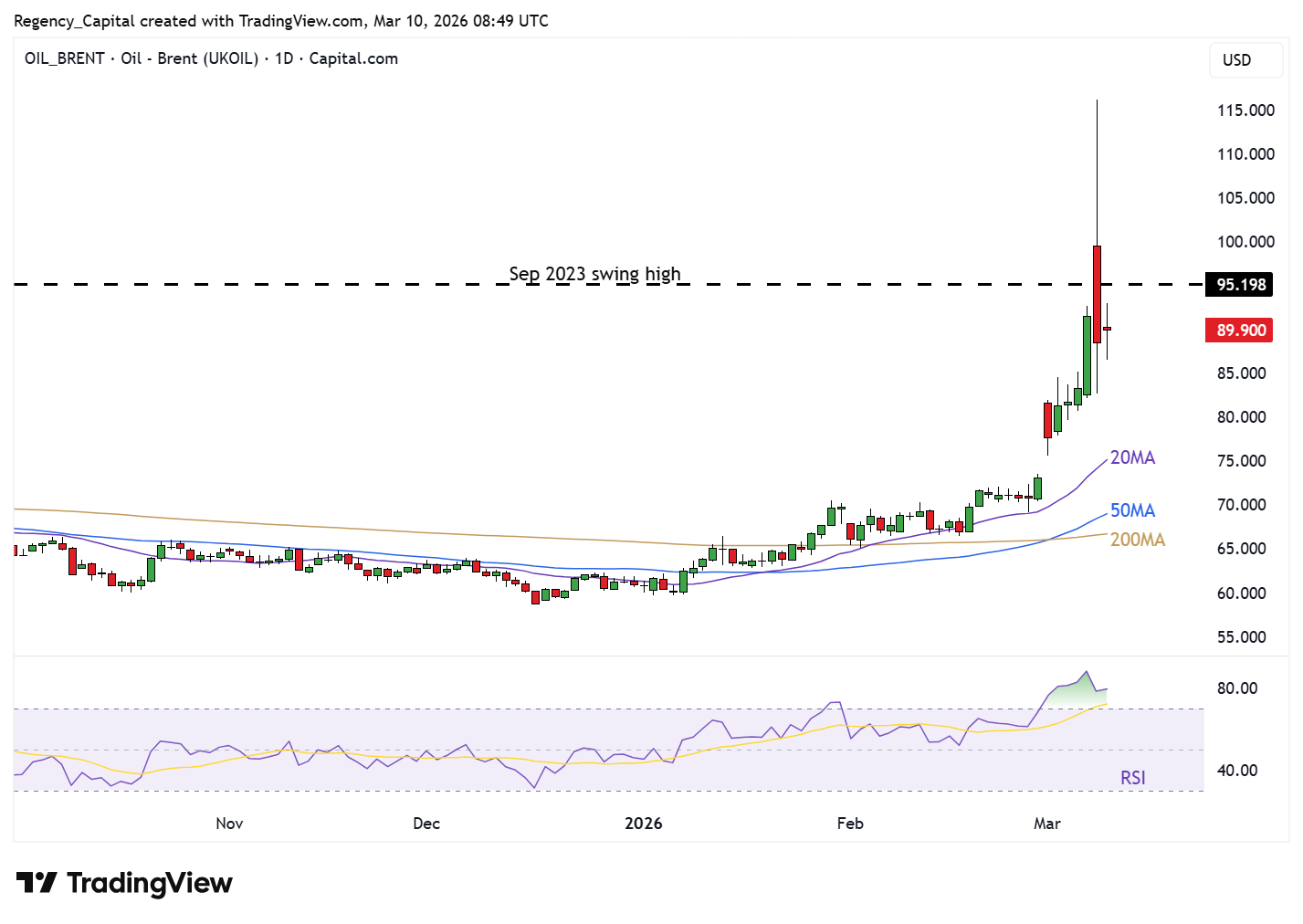Click the tall red candle near 100

1097,294
